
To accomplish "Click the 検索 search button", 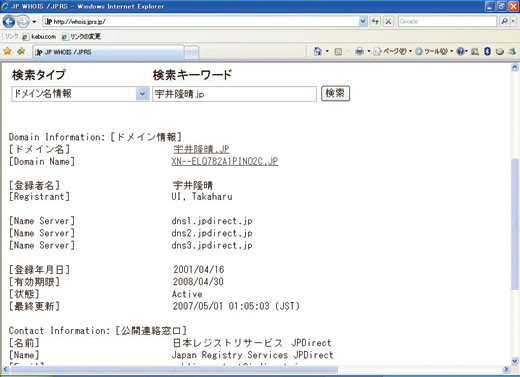I will 335,93.
